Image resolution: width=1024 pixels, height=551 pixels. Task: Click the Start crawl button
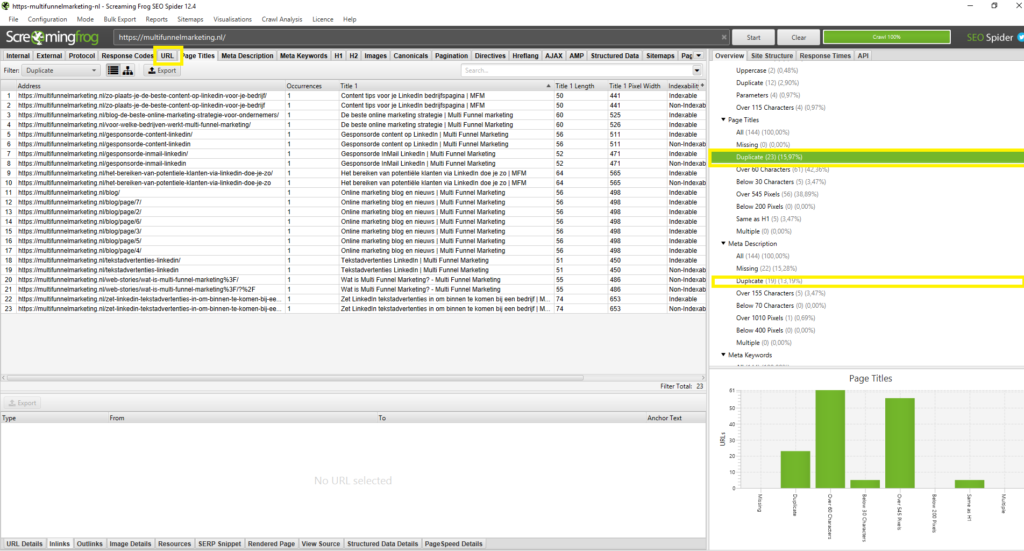point(754,37)
